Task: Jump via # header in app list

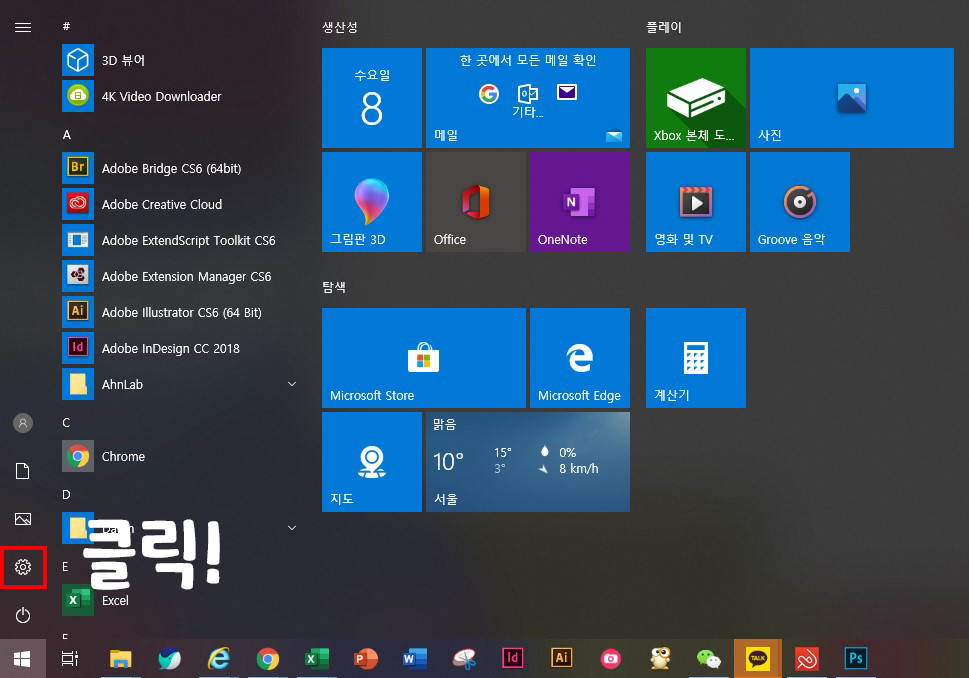Action: pos(66,26)
